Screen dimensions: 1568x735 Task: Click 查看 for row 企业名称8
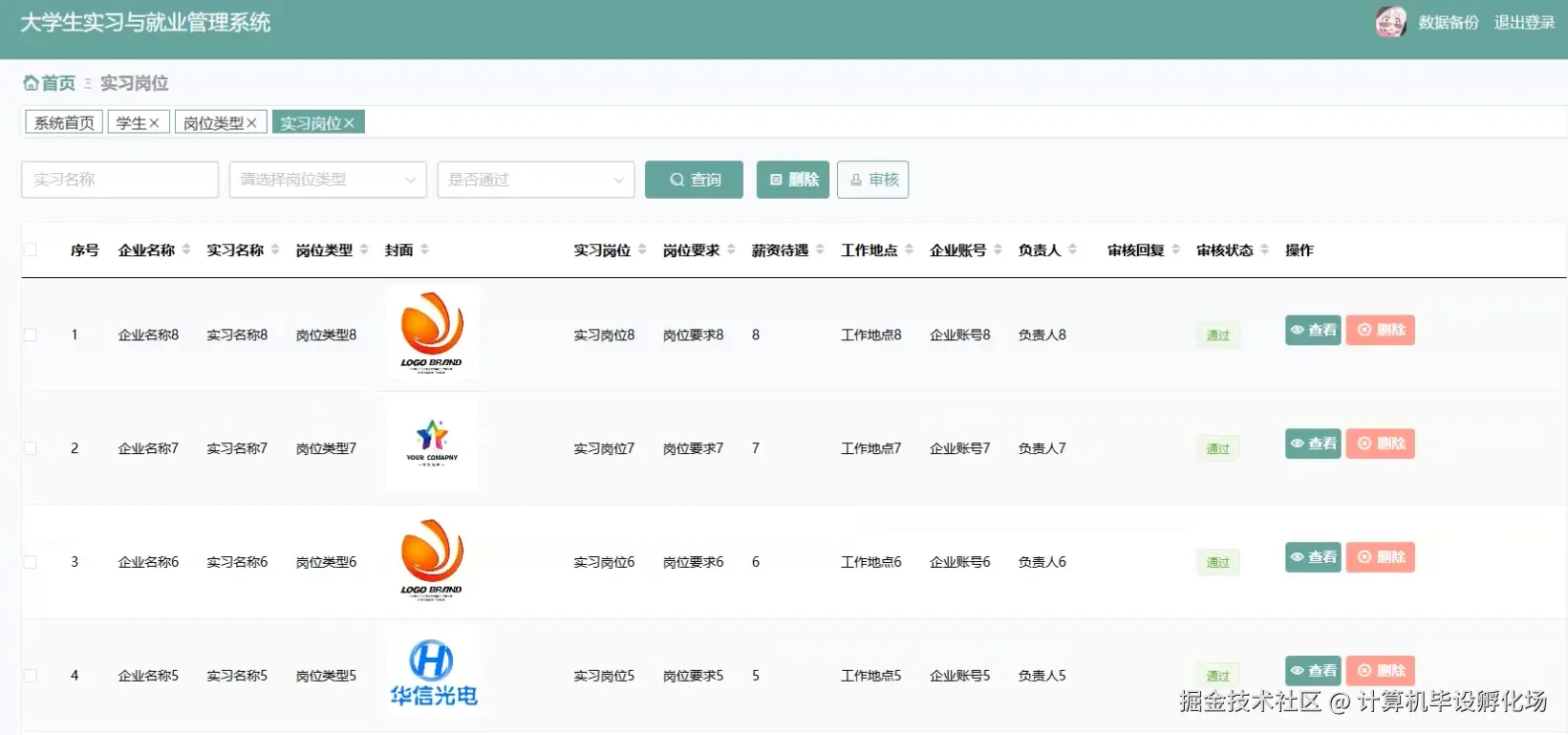[1313, 330]
